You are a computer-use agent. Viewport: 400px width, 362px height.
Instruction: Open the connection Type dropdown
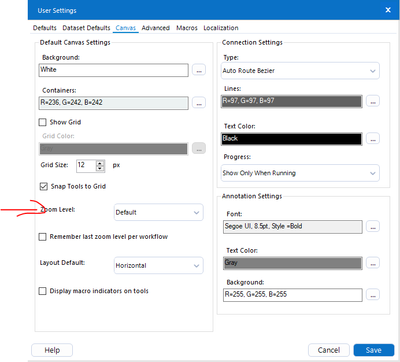point(300,71)
